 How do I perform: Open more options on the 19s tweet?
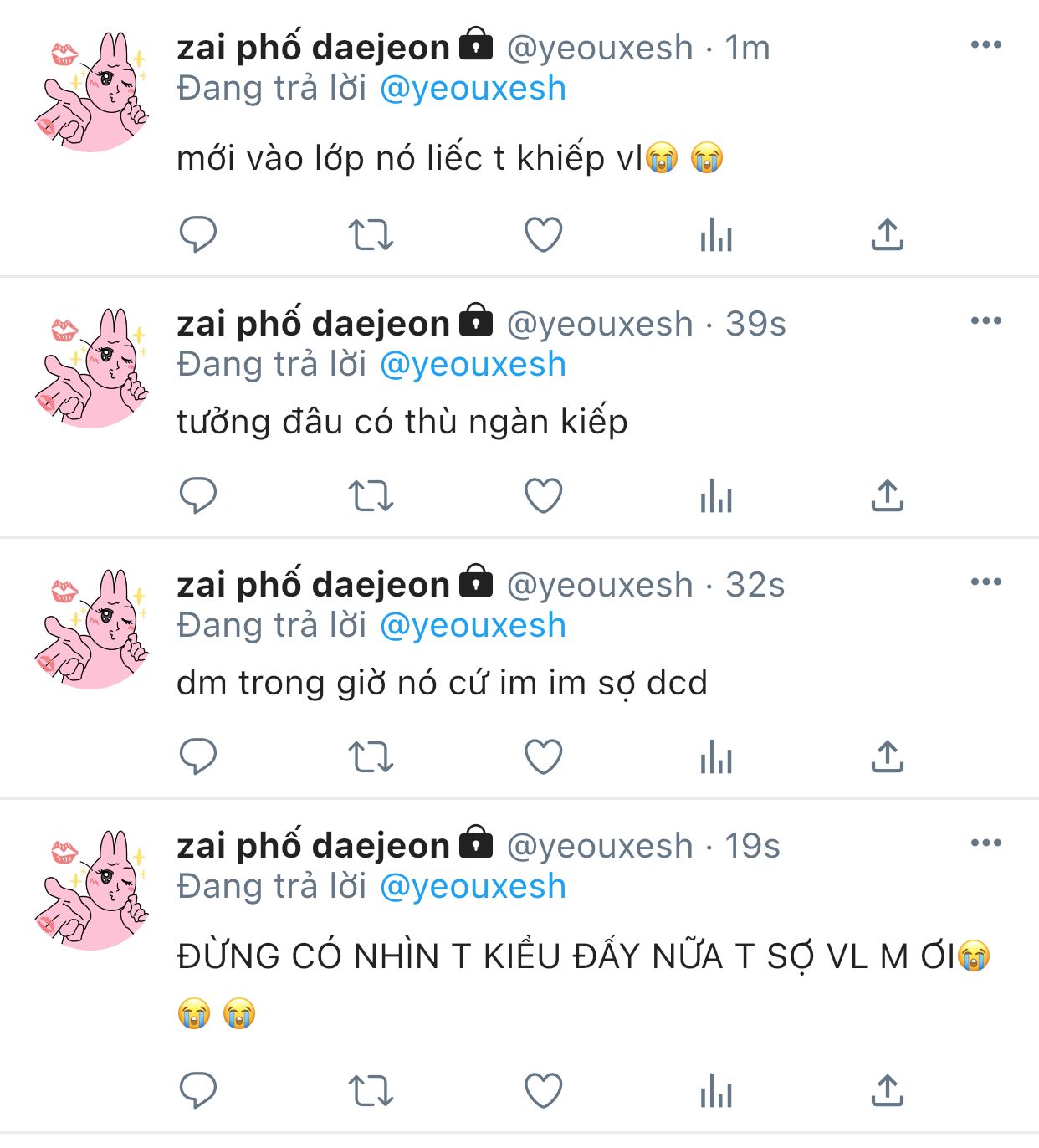pyautogui.click(x=986, y=843)
